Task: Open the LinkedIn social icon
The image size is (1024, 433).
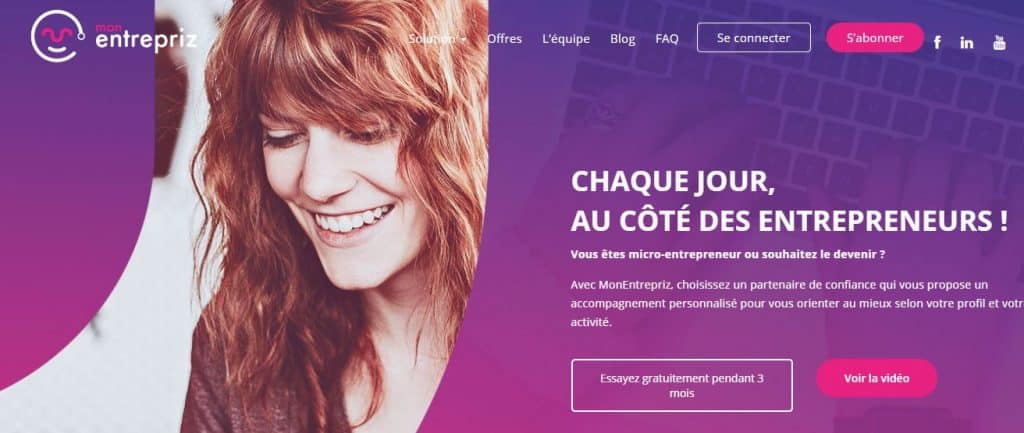Action: pos(967,42)
